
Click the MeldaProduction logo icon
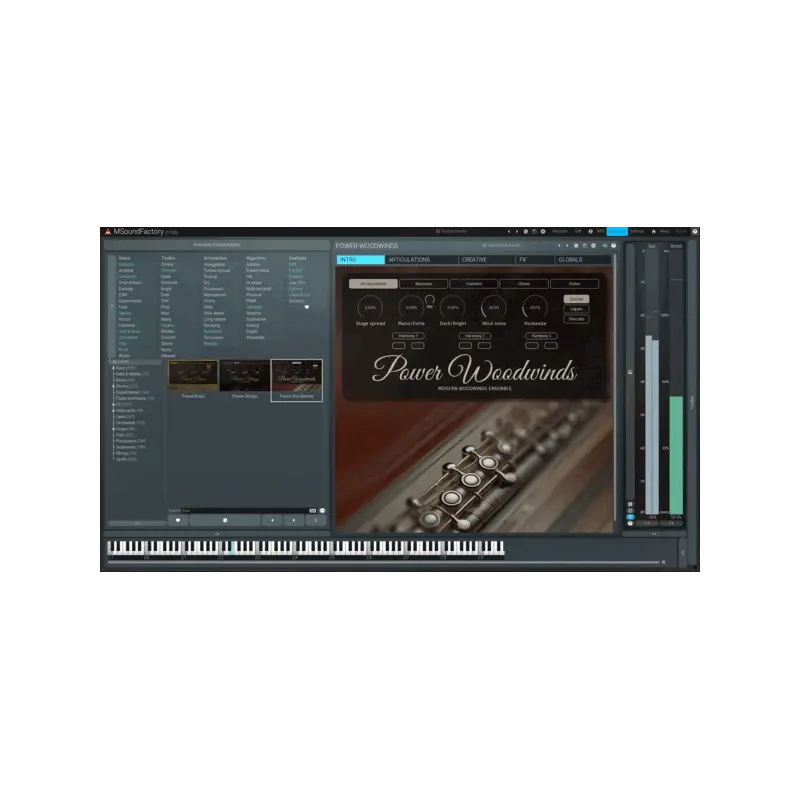tap(108, 232)
